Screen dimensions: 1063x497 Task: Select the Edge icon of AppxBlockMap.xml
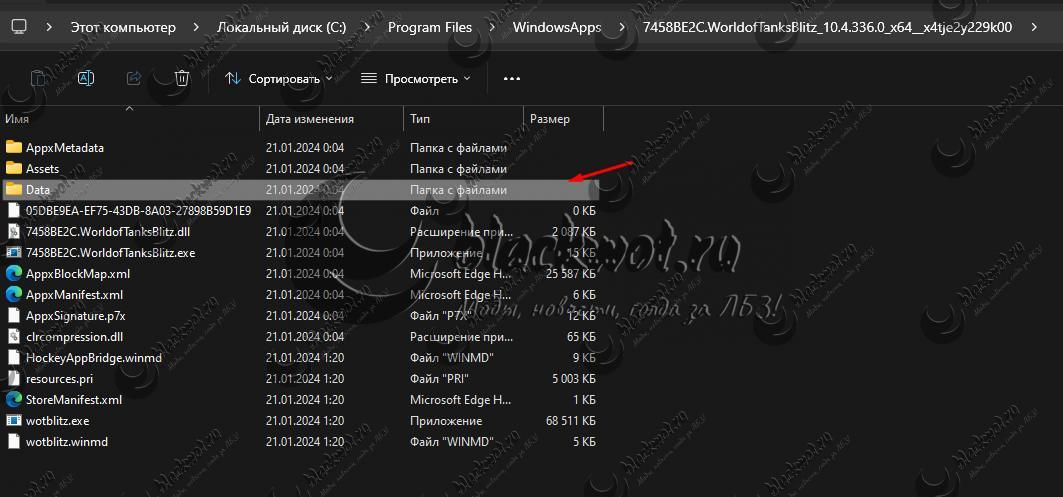pyautogui.click(x=14, y=274)
